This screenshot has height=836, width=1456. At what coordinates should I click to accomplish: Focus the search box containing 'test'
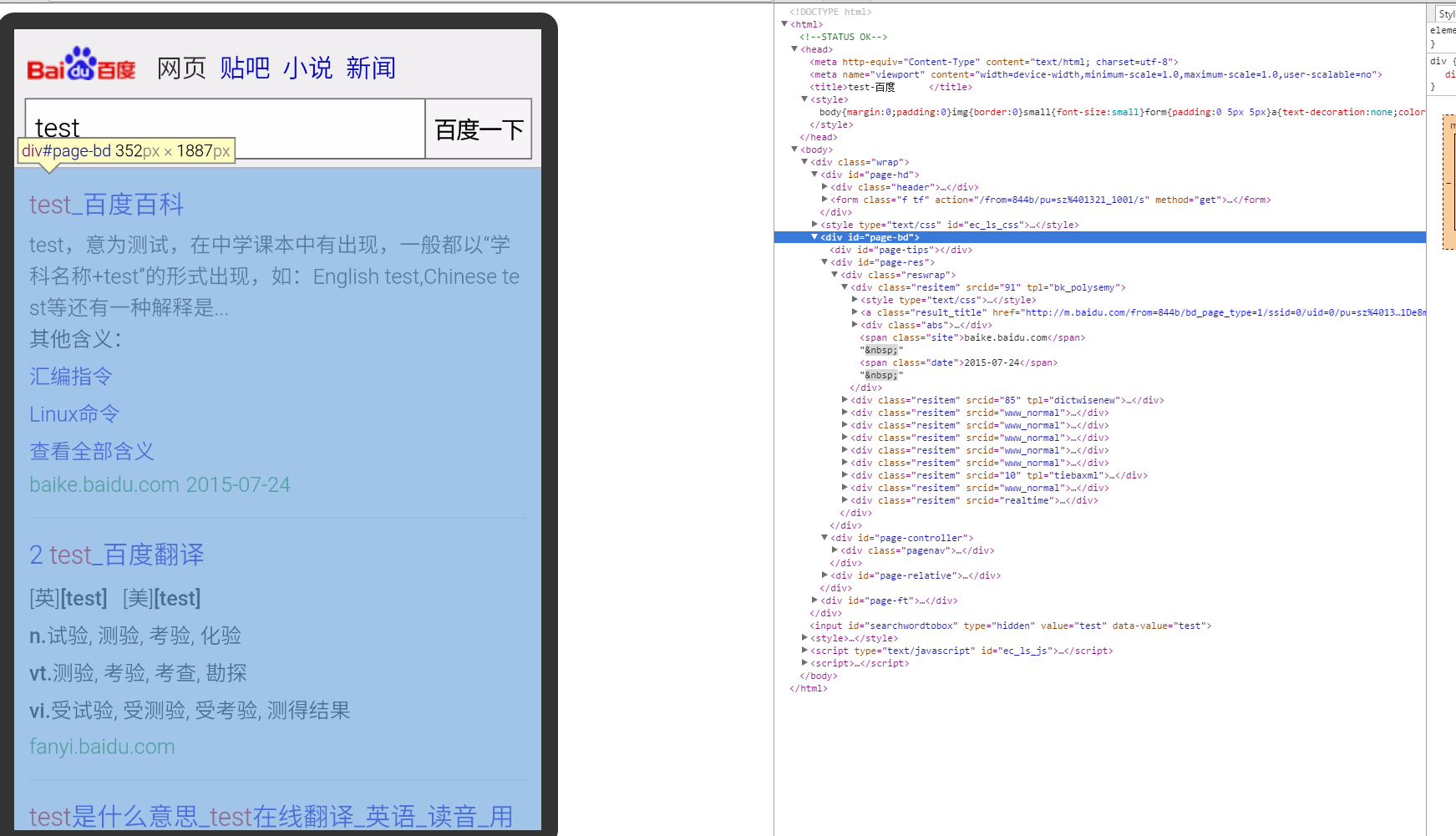click(x=226, y=129)
